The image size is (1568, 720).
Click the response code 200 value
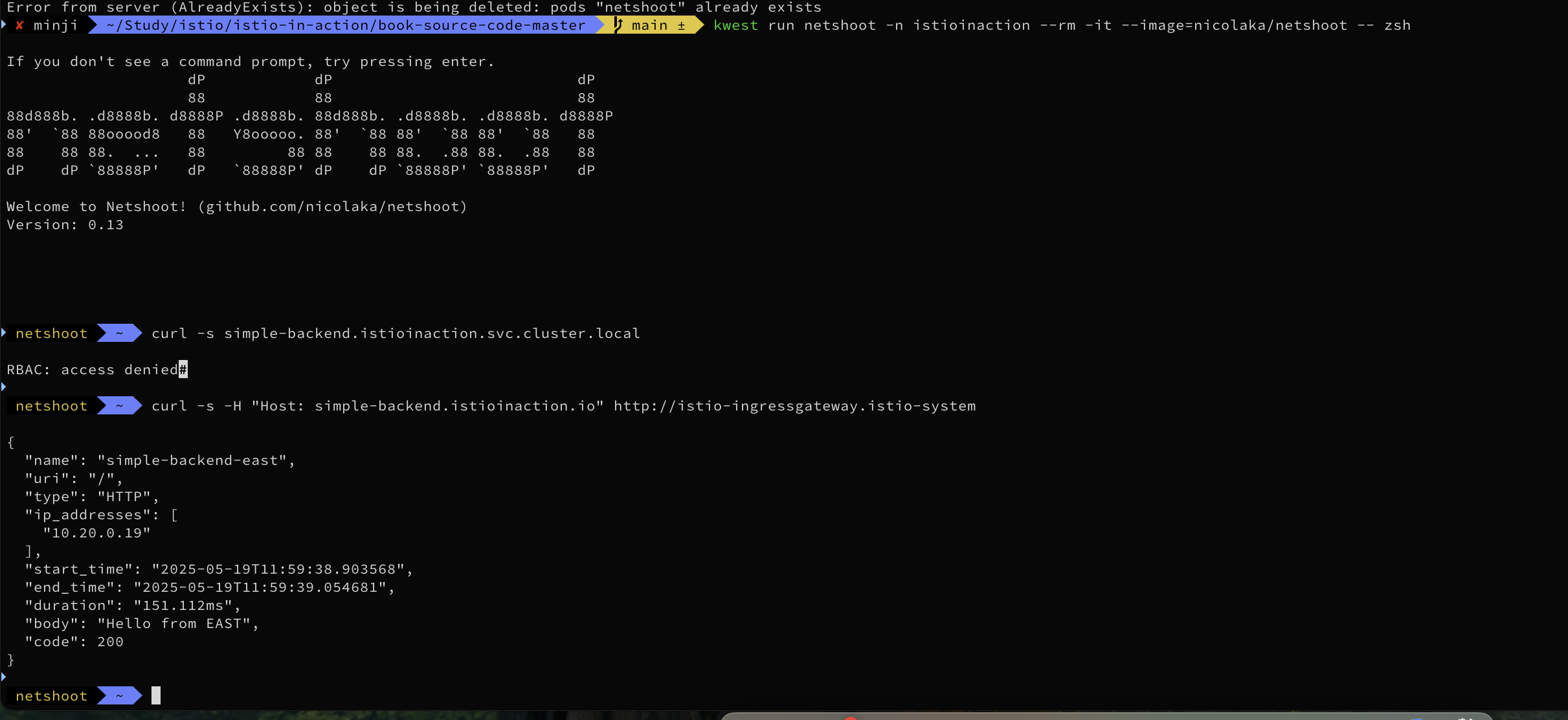[x=110, y=642]
